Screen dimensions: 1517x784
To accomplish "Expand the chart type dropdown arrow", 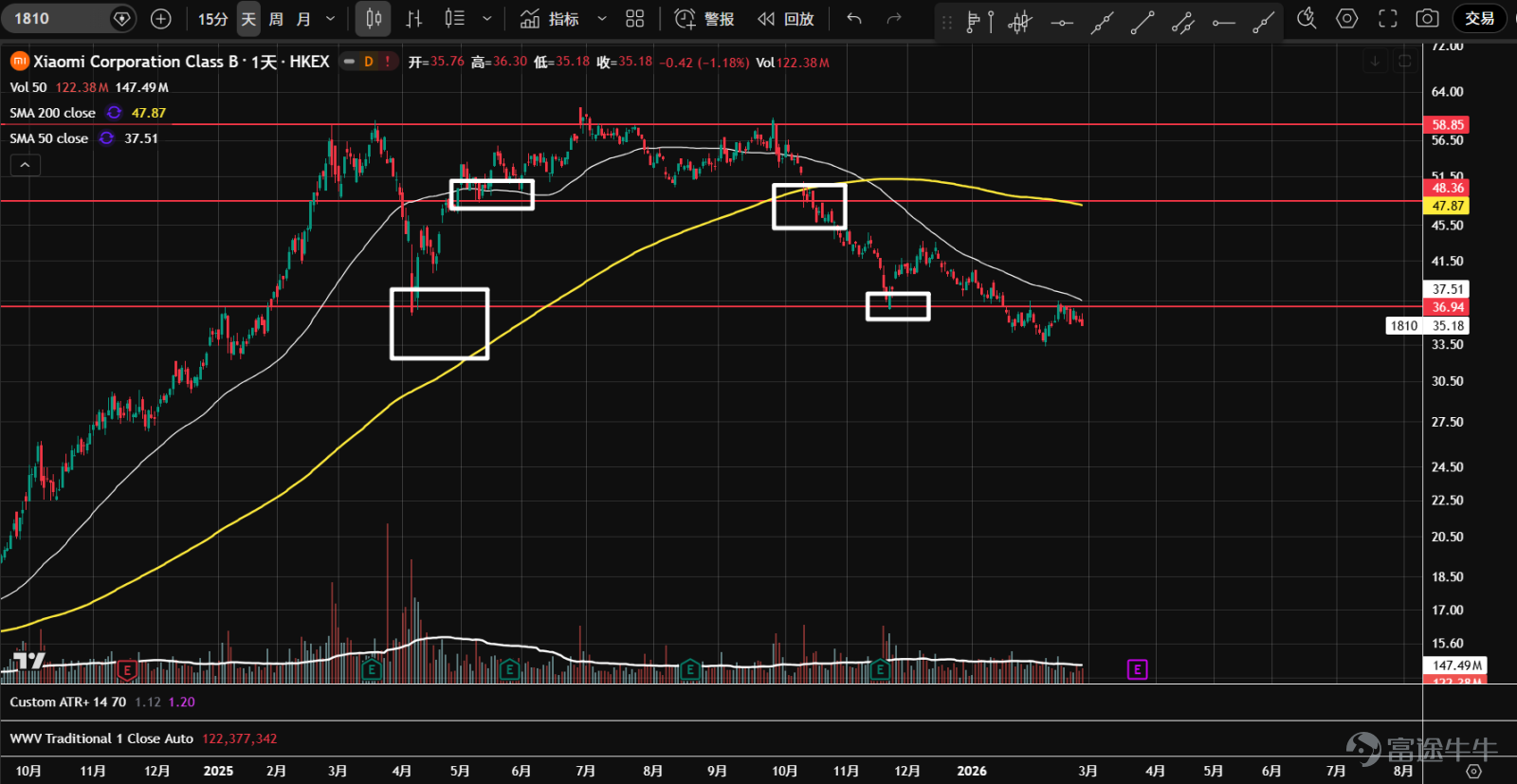I will (487, 19).
